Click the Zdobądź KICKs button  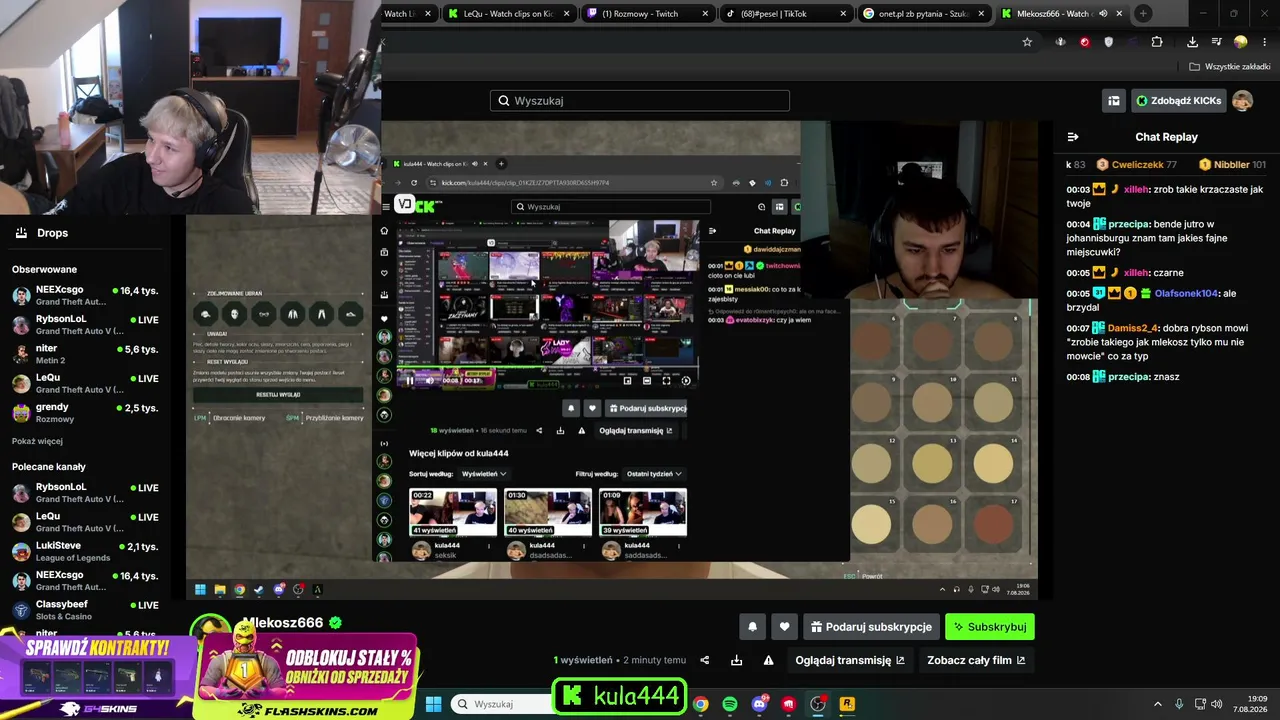[1179, 101]
